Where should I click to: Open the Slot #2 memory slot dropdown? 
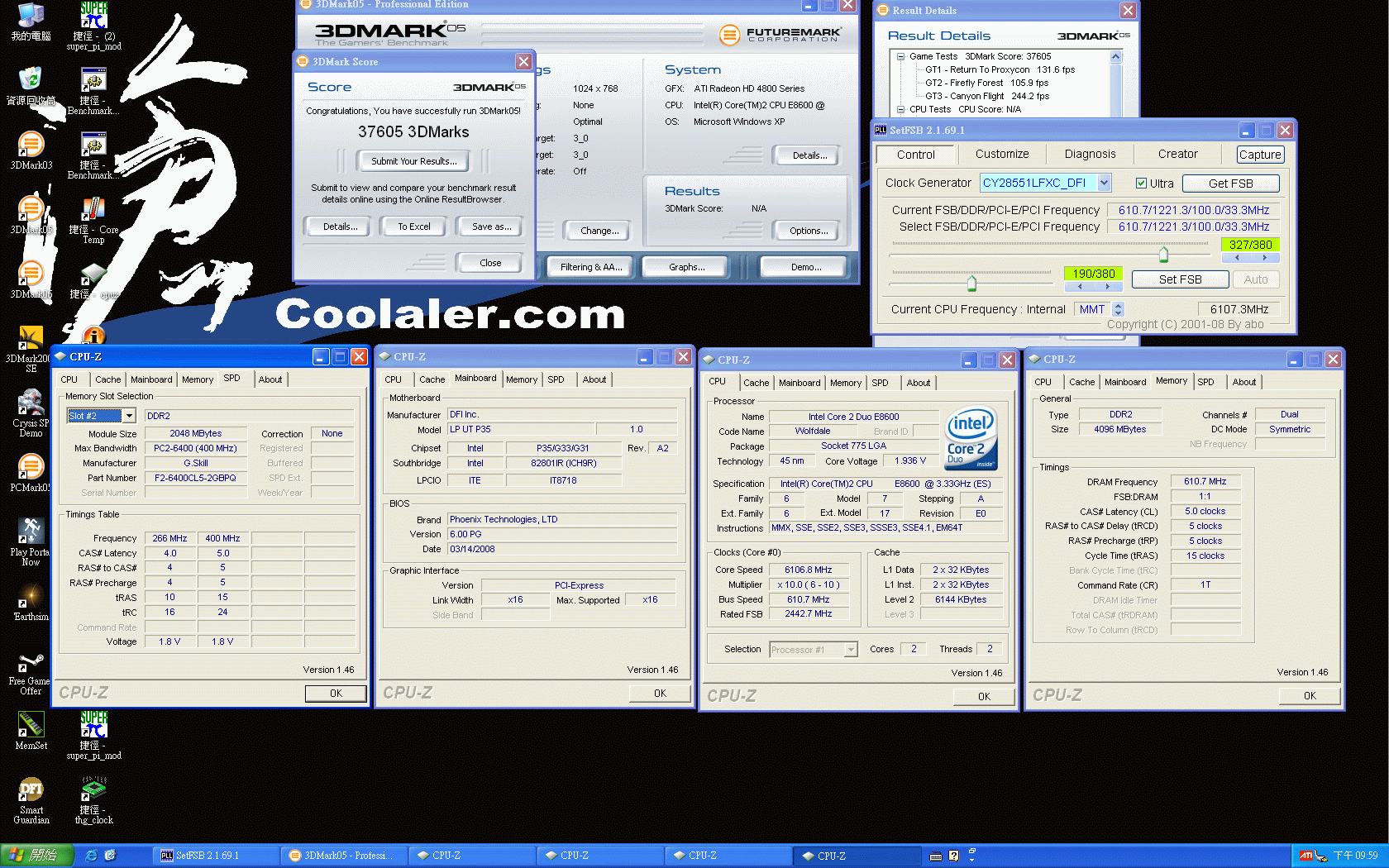click(x=128, y=416)
